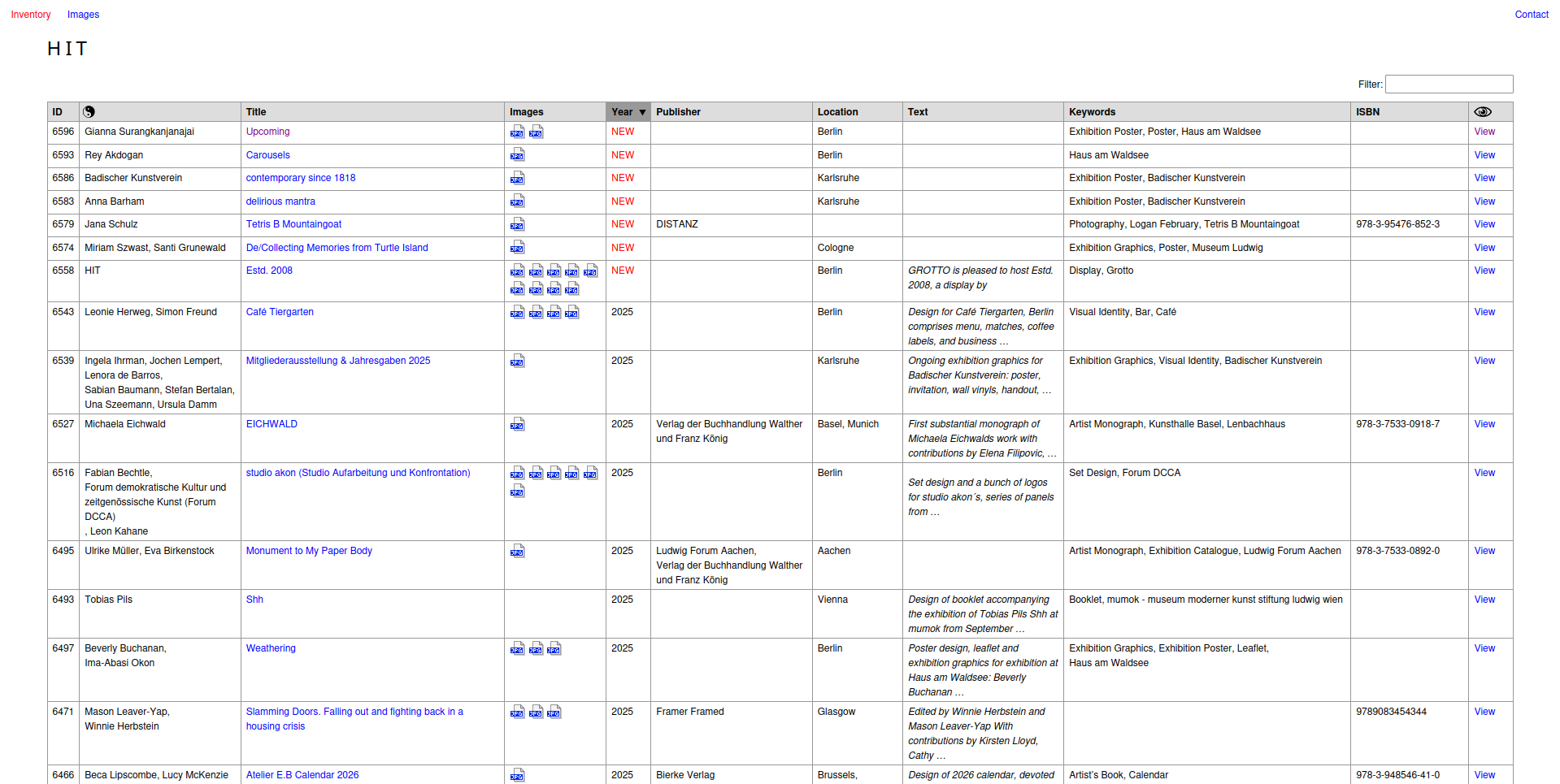Screen dimensions: 1560x784
Task: Open the JPG image icon for Carousels
Action: (x=517, y=155)
